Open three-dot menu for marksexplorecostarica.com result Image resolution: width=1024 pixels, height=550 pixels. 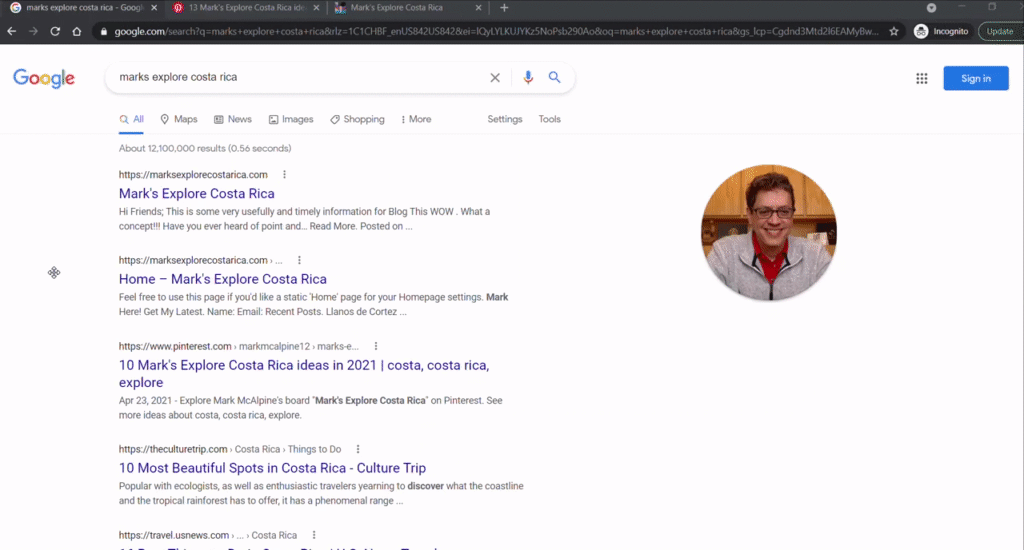coord(284,174)
